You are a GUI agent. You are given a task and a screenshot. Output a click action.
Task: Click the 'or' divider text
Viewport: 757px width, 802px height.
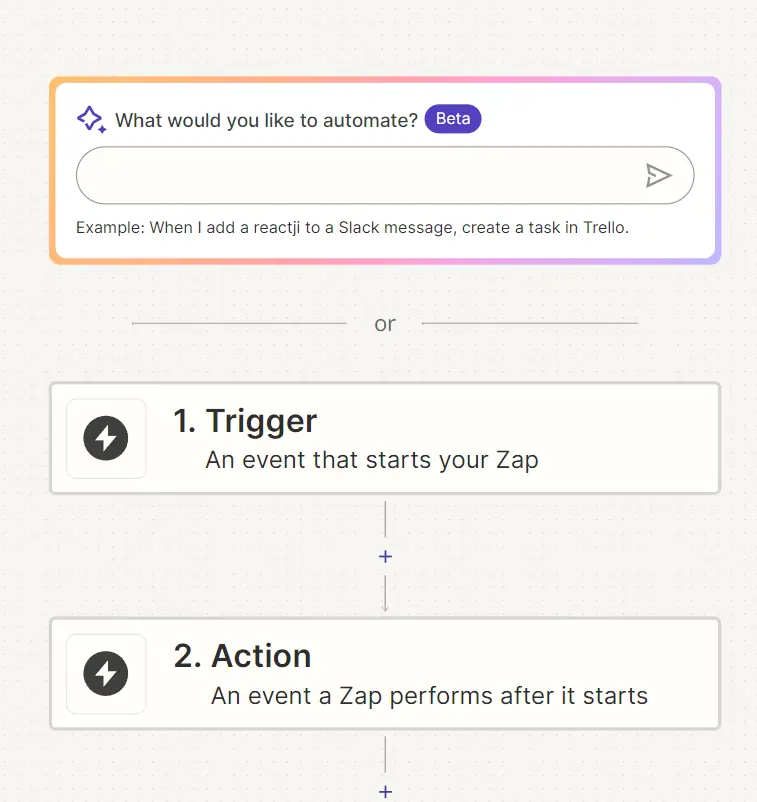(x=385, y=324)
